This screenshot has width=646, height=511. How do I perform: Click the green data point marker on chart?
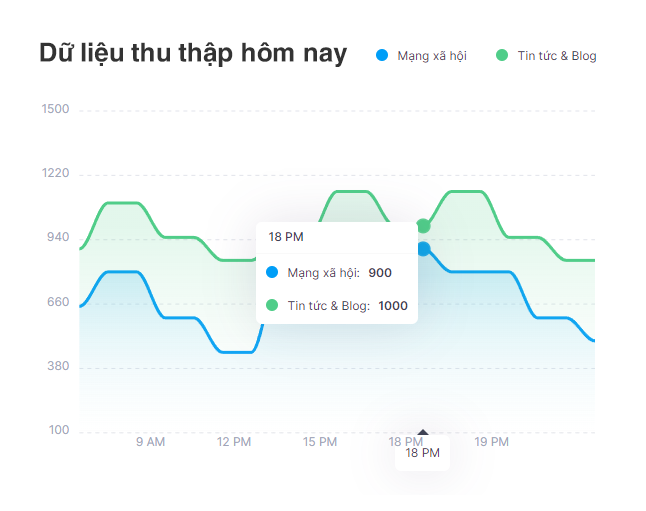pyautogui.click(x=423, y=226)
